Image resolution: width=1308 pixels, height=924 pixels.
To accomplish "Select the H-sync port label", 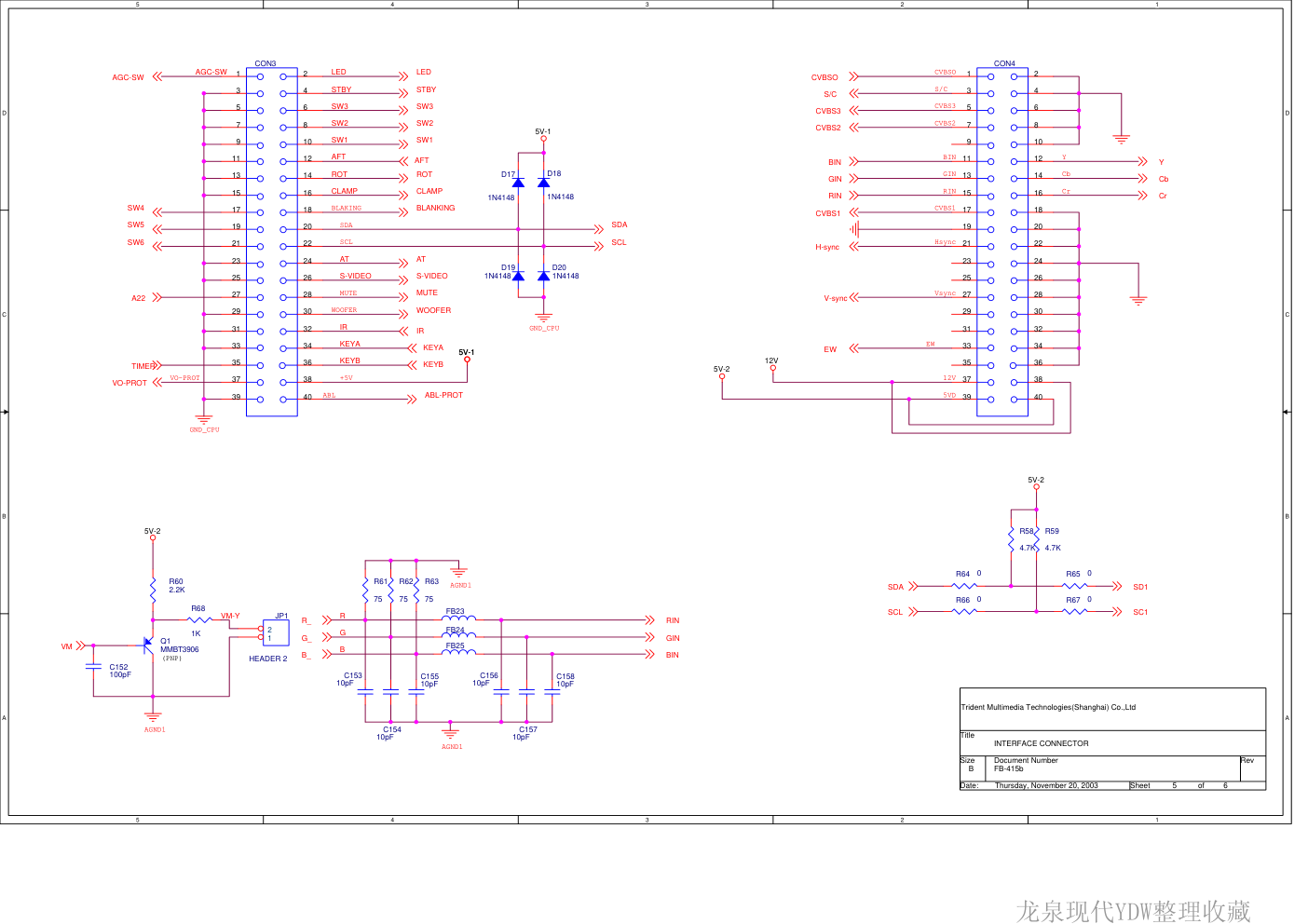I will click(x=827, y=247).
